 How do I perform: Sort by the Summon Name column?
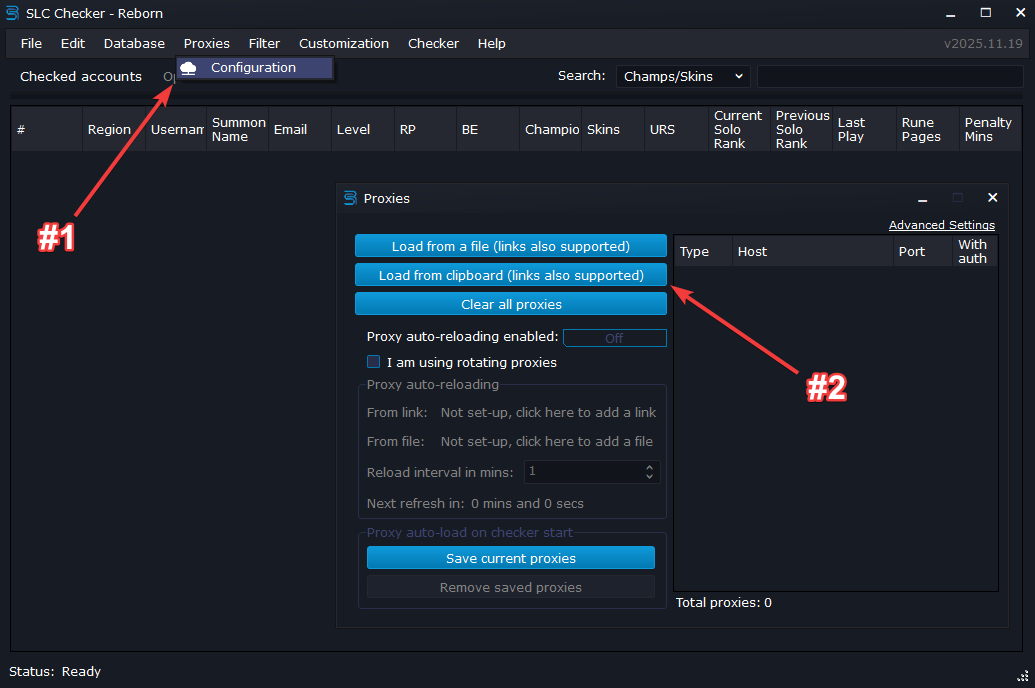[x=238, y=129]
